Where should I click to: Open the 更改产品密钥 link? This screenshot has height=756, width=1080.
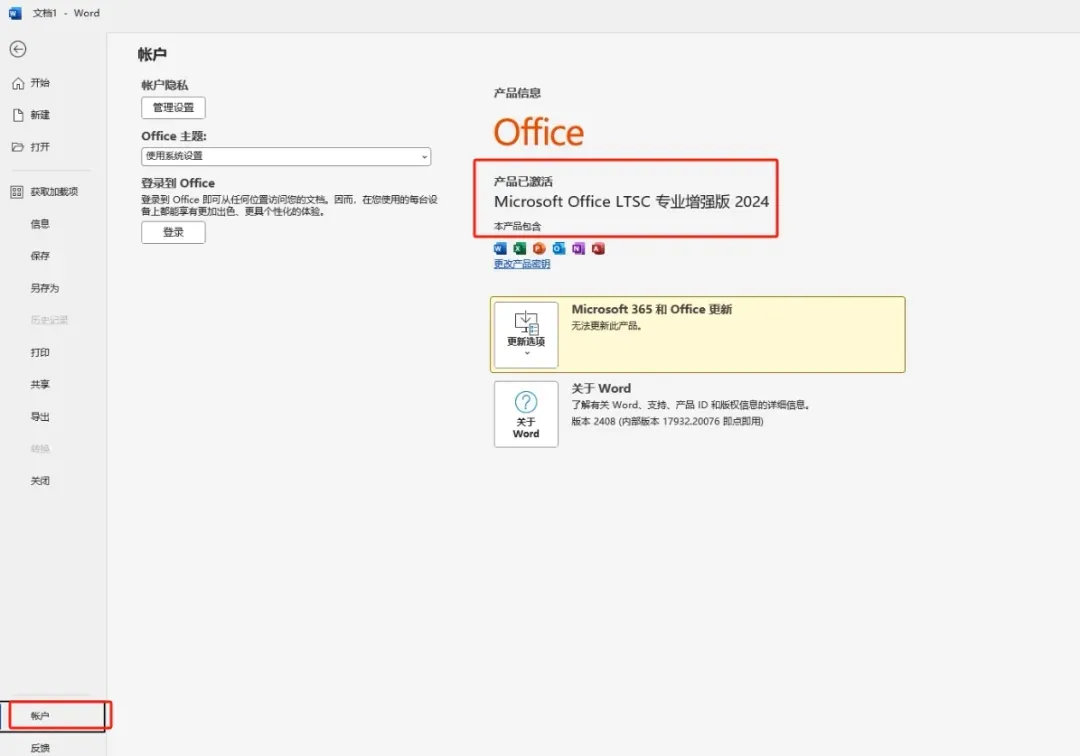[522, 264]
